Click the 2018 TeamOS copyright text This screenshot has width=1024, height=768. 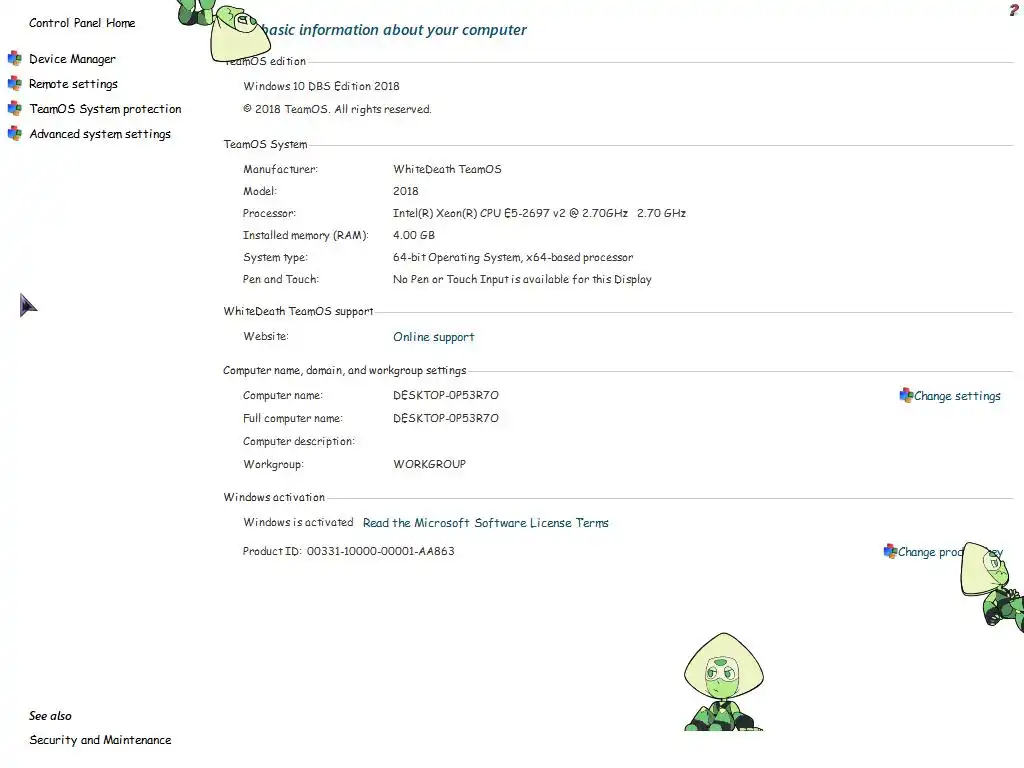337,109
